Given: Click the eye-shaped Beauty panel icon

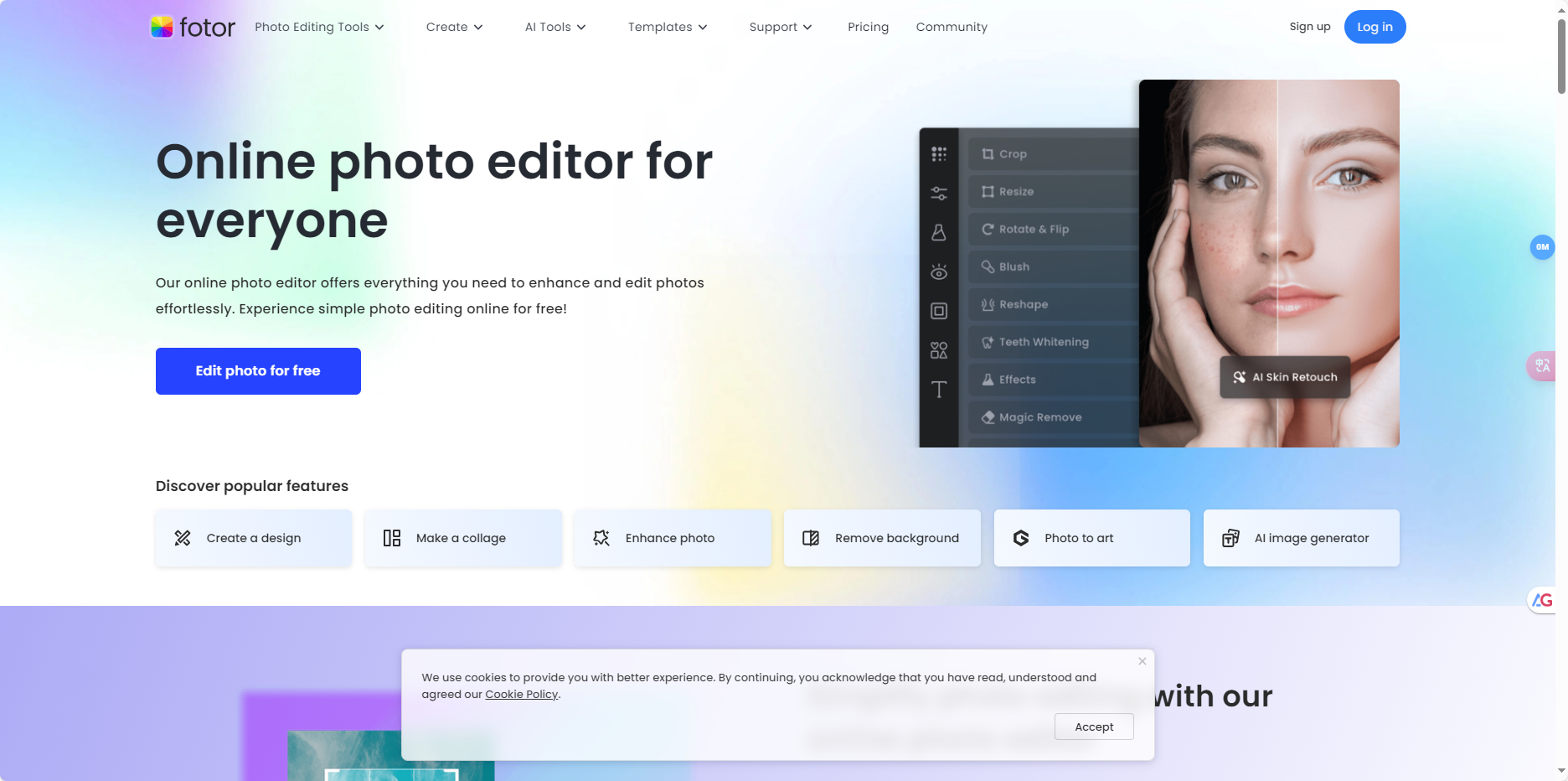Looking at the screenshot, I should (x=938, y=271).
